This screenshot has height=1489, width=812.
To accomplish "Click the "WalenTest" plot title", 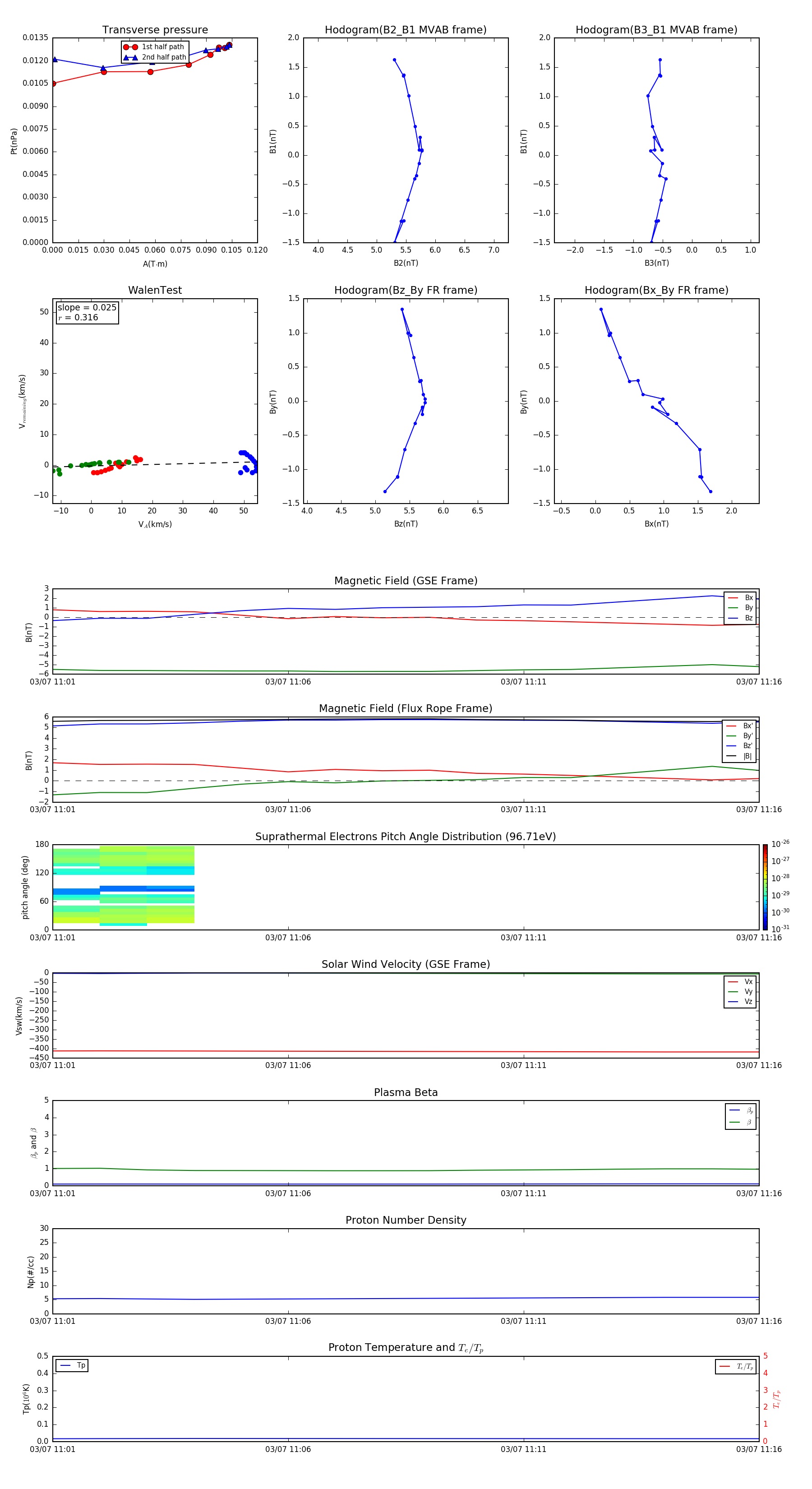I will point(155,290).
